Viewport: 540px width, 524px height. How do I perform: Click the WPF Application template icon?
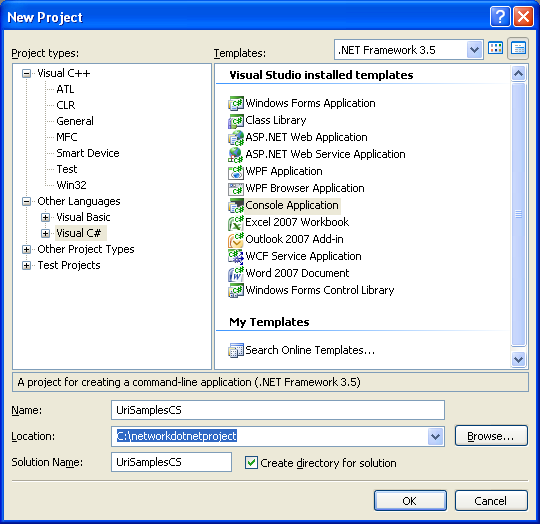pyautogui.click(x=236, y=171)
